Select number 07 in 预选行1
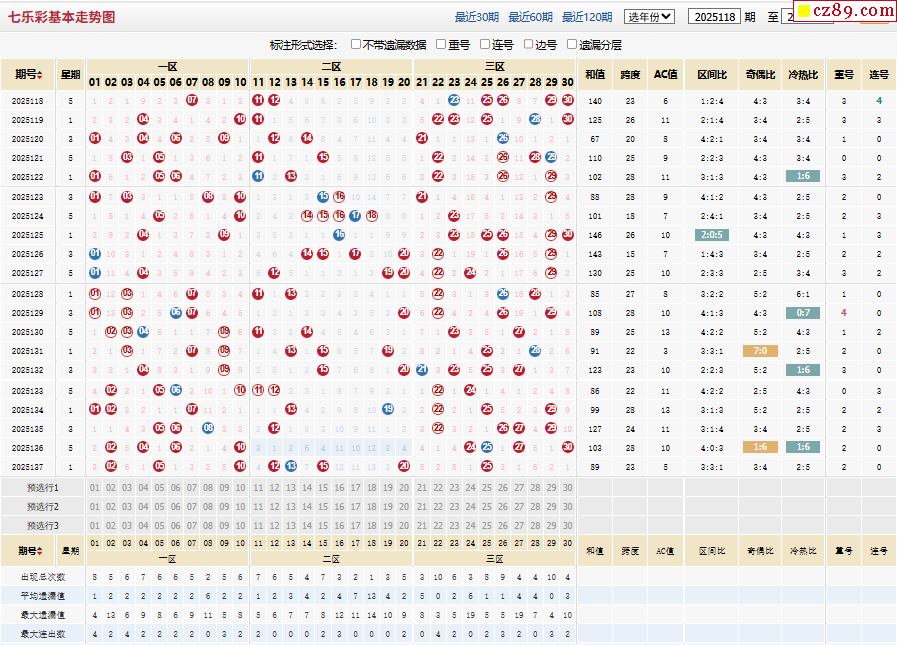Image resolution: width=897 pixels, height=645 pixels. (192, 488)
